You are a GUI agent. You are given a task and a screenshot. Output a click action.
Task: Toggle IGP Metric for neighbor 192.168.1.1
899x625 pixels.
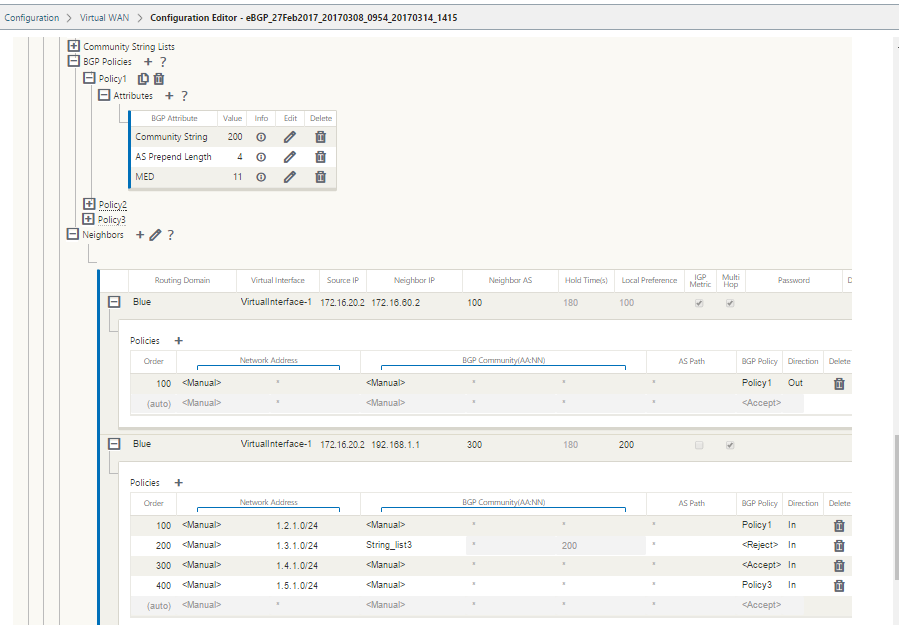[699, 445]
